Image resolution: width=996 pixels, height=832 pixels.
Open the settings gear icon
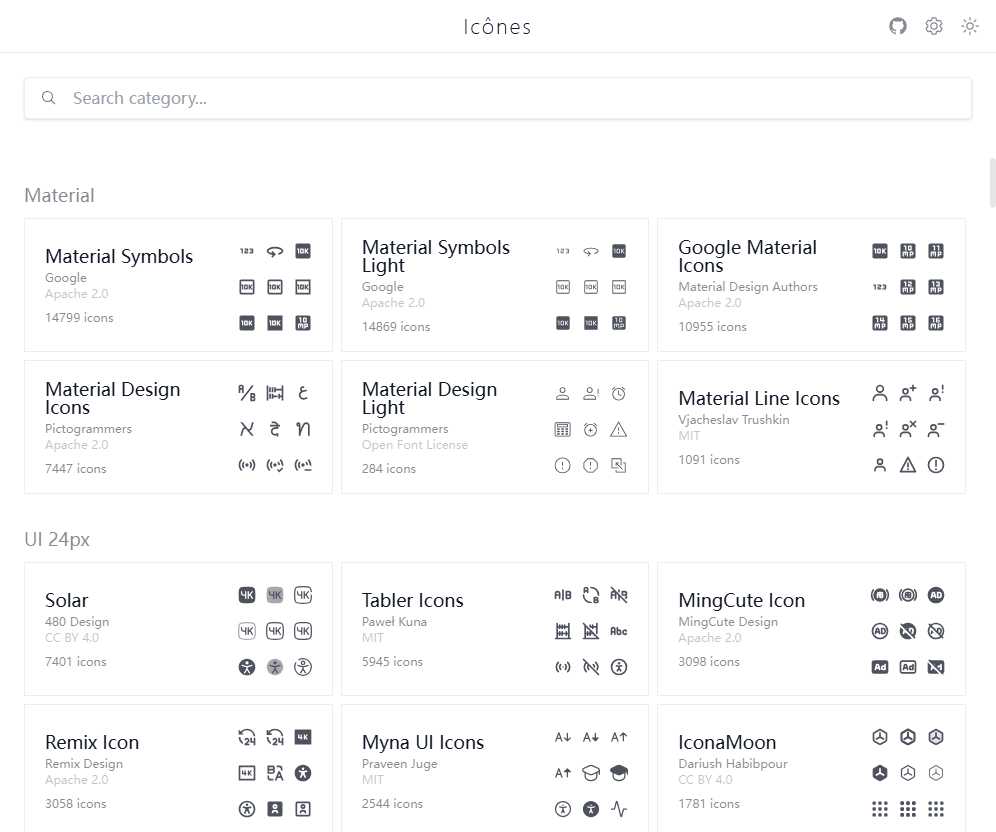934,26
